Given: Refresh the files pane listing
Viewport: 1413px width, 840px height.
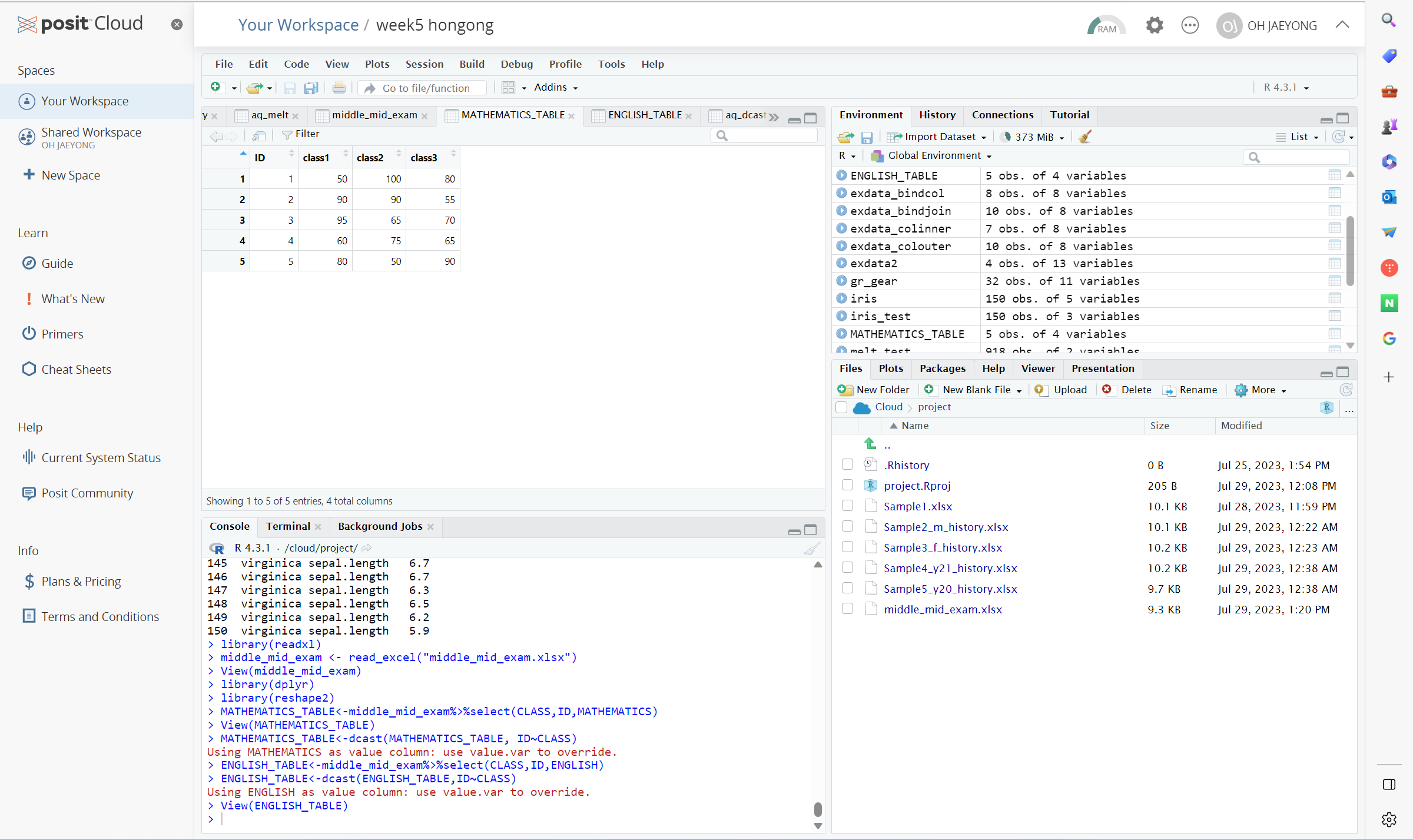Looking at the screenshot, I should pos(1345,390).
